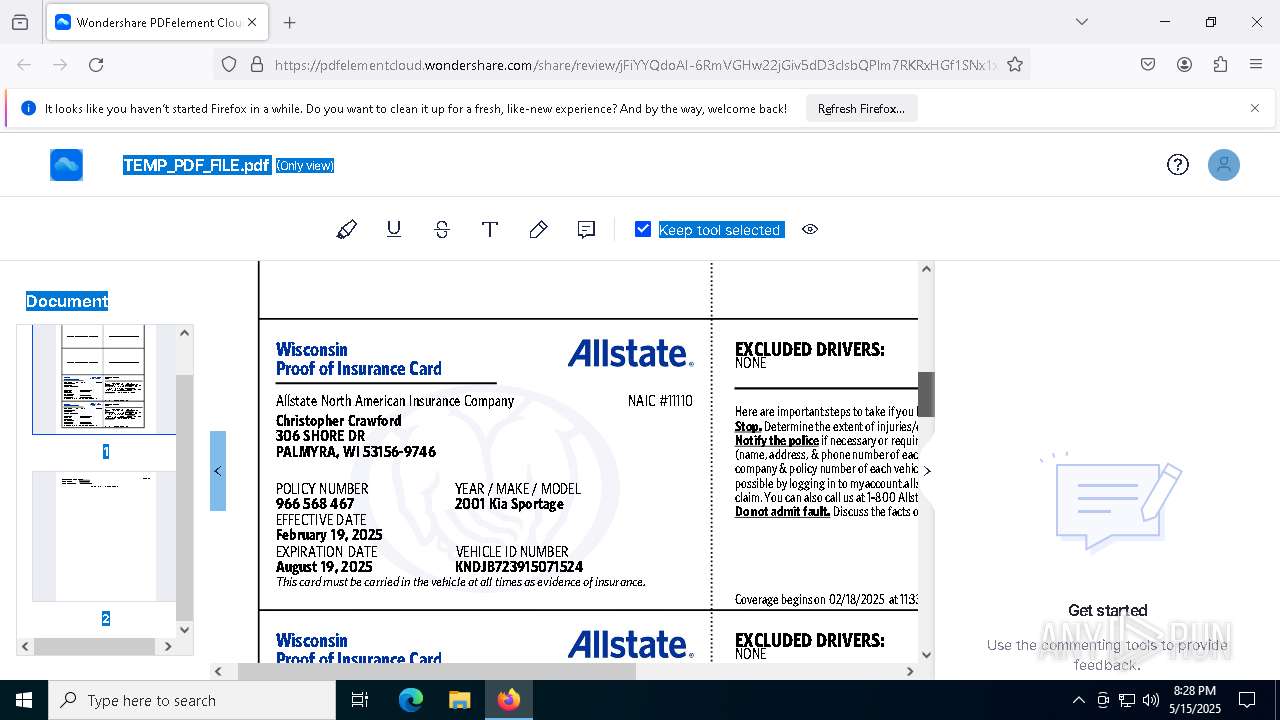The width and height of the screenshot is (1280, 720).
Task: Click the Firefox taskbar icon
Action: click(x=509, y=700)
